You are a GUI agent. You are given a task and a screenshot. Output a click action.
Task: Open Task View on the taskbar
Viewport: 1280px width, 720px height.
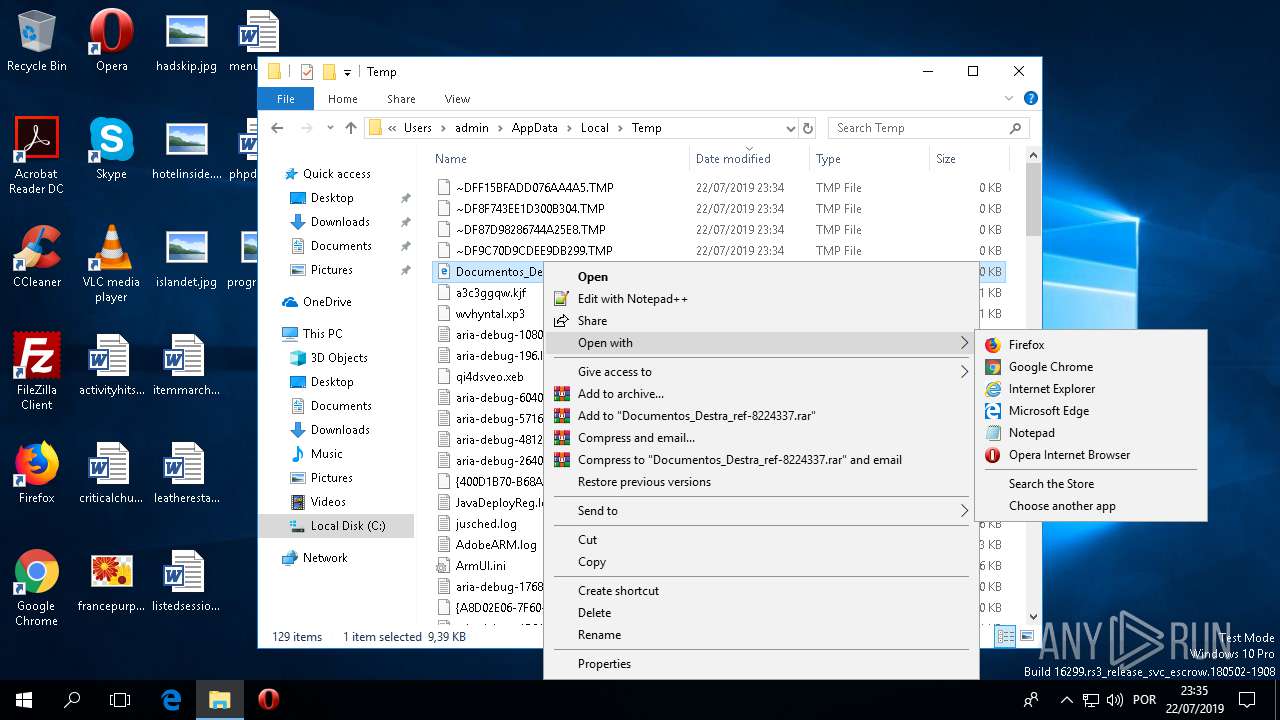(x=120, y=700)
